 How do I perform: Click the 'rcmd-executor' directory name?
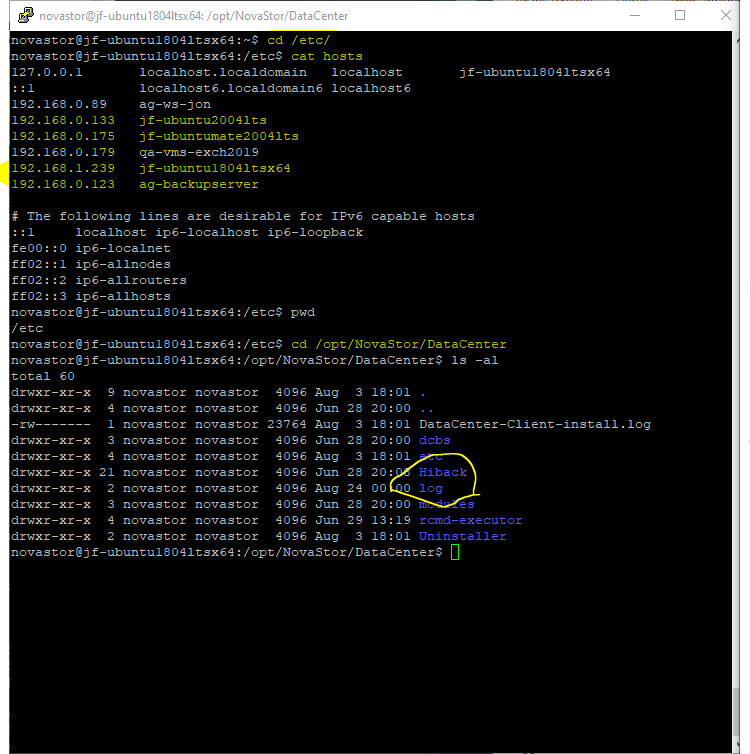pos(471,520)
